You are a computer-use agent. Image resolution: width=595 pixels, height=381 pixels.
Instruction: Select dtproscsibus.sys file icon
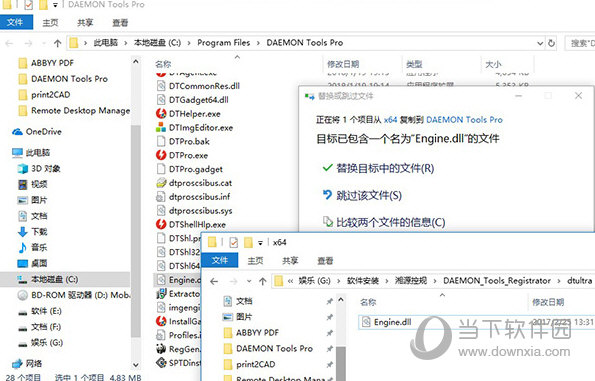(x=161, y=211)
